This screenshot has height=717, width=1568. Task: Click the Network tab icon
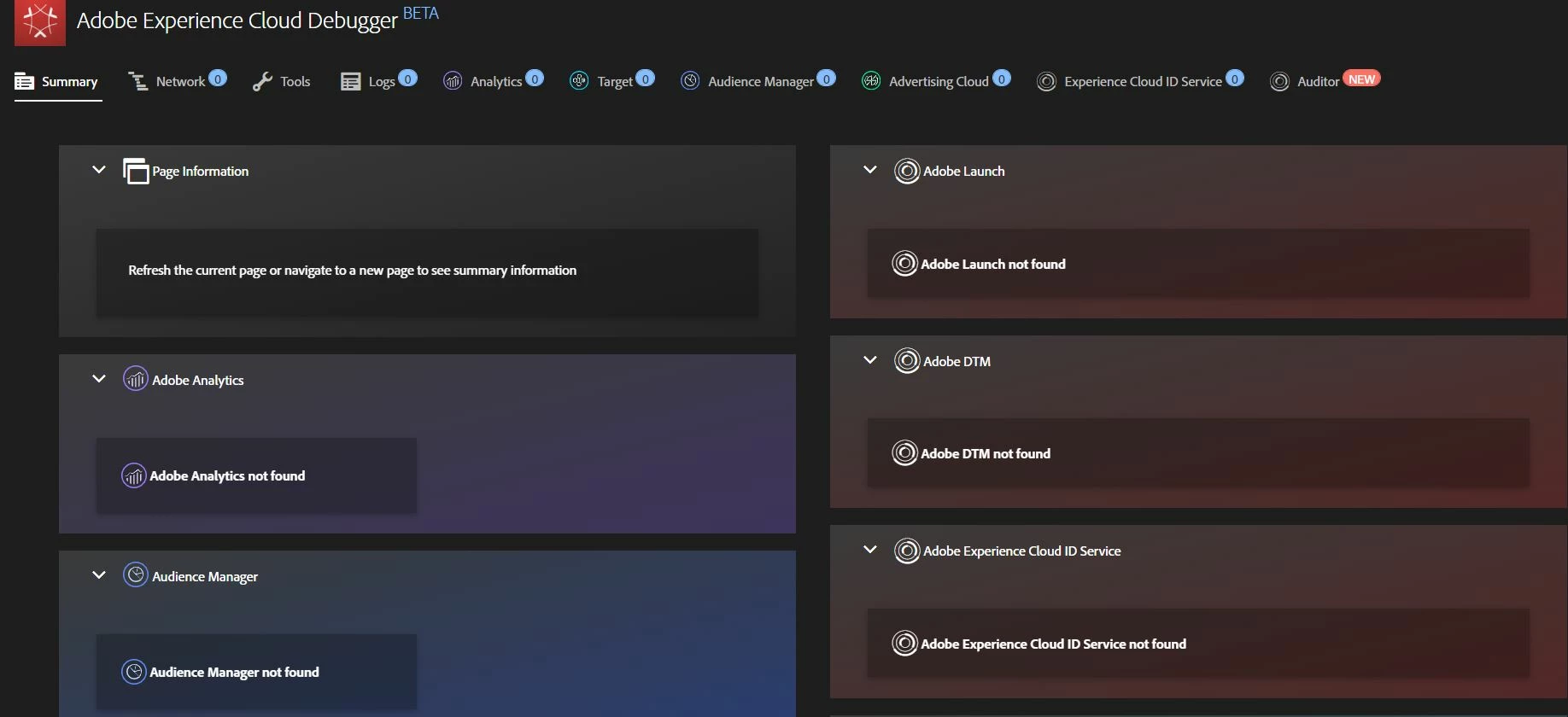click(x=137, y=81)
